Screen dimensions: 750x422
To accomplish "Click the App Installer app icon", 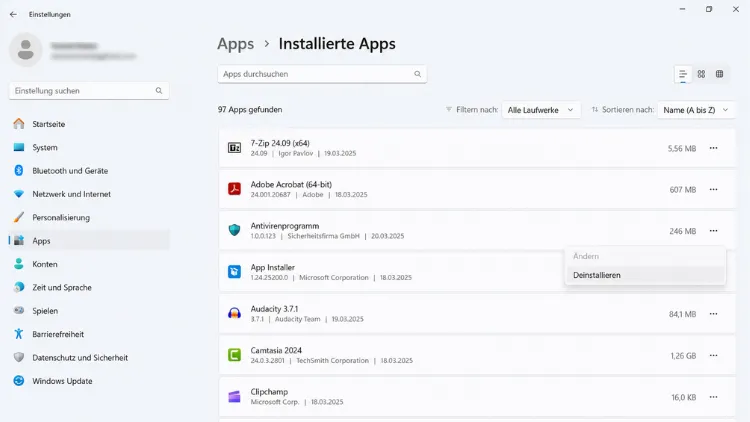I will [234, 272].
